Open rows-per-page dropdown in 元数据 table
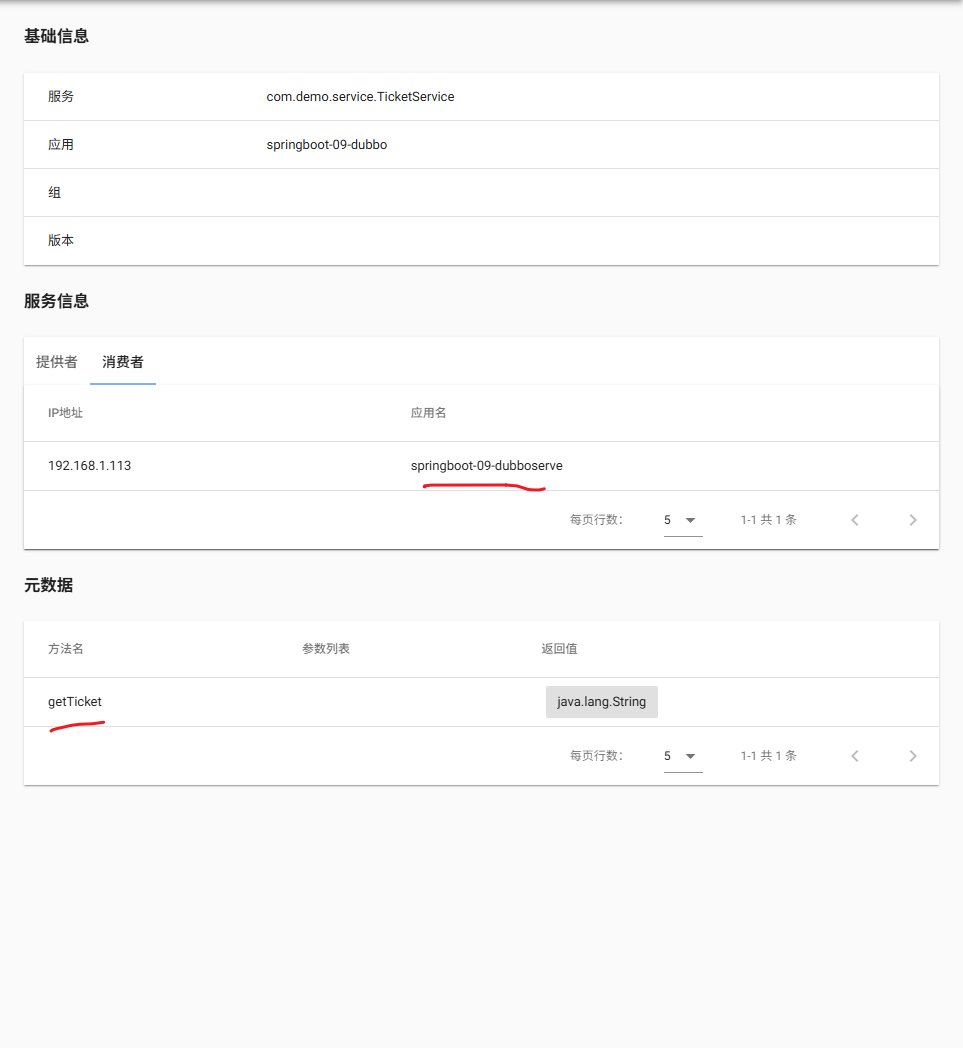 point(682,756)
